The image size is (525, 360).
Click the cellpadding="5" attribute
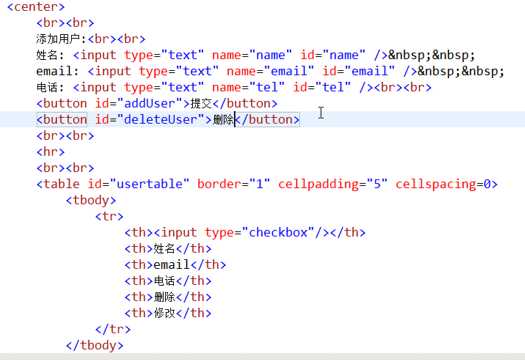pyautogui.click(x=333, y=184)
